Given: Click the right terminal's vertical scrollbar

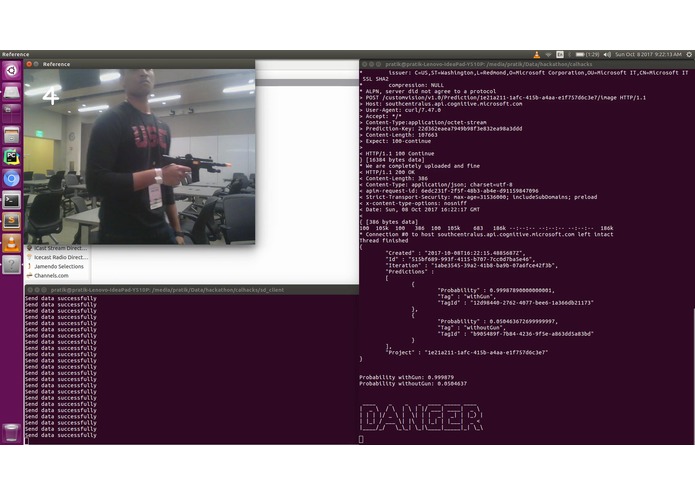Looking at the screenshot, I should coord(693,377).
